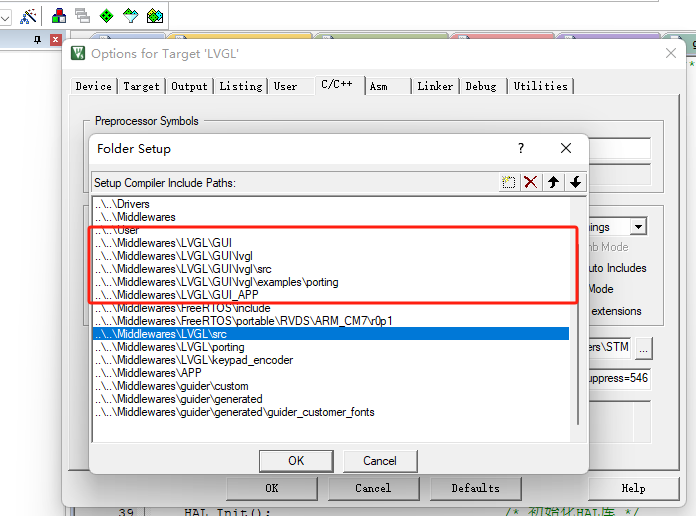Select highlighted path ..\..\Middlewares\LVGL\src
Image resolution: width=696 pixels, height=516 pixels.
click(331, 334)
